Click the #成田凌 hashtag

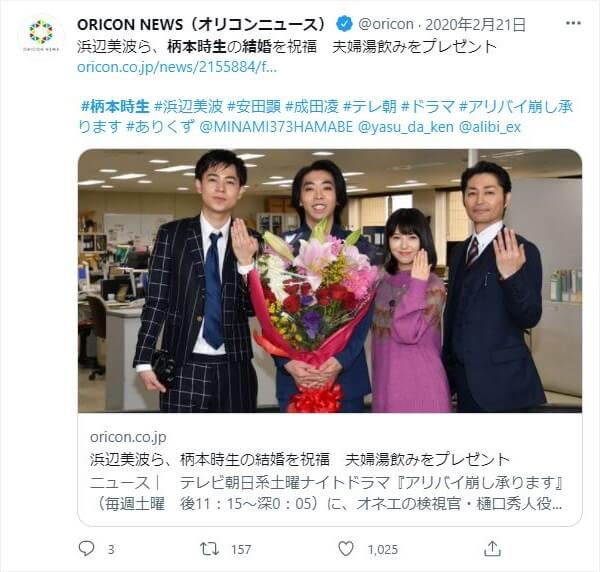pyautogui.click(x=312, y=107)
